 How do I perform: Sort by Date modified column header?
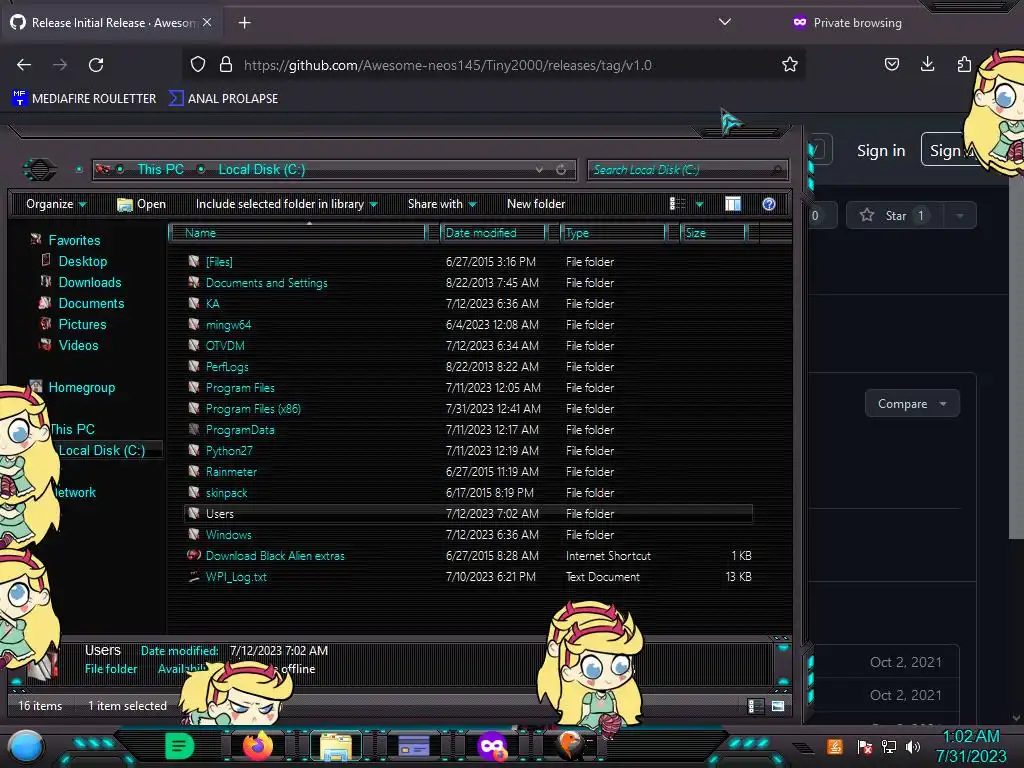click(493, 233)
